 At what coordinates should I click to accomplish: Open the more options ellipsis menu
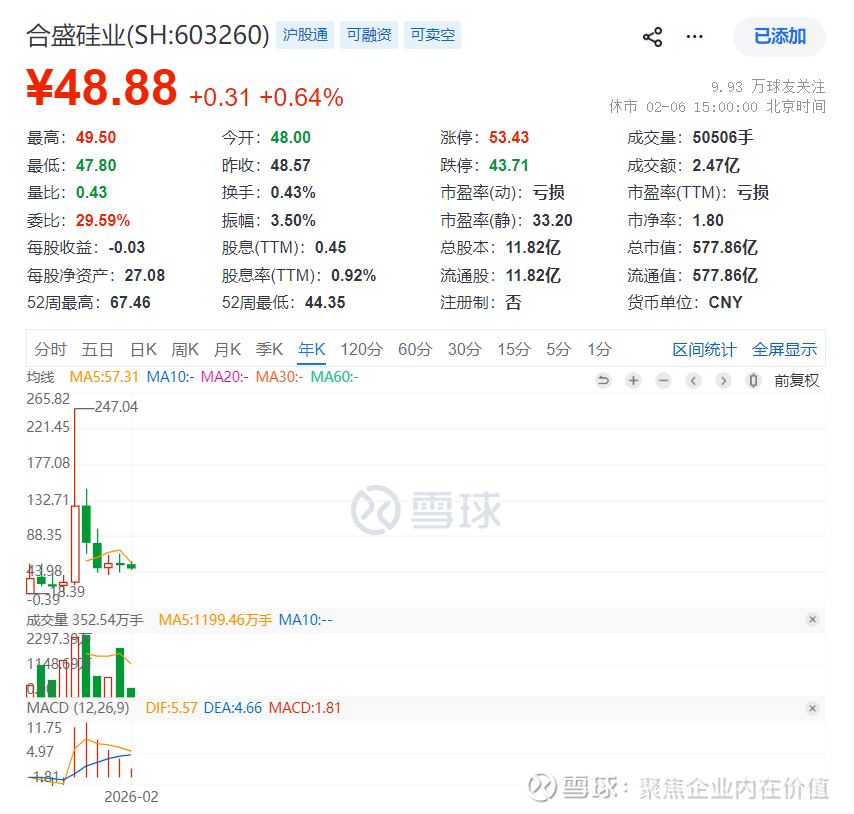694,36
